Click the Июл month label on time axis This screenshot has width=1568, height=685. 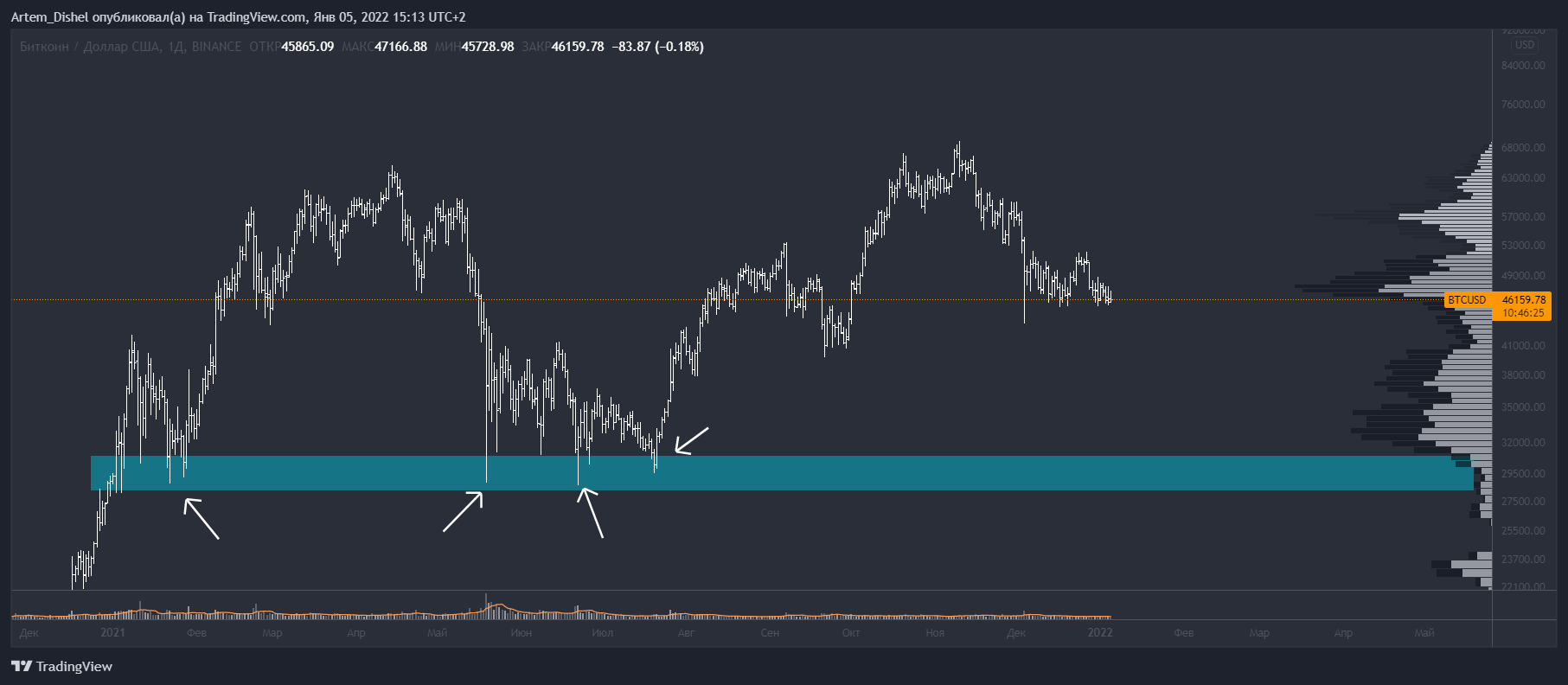602,633
